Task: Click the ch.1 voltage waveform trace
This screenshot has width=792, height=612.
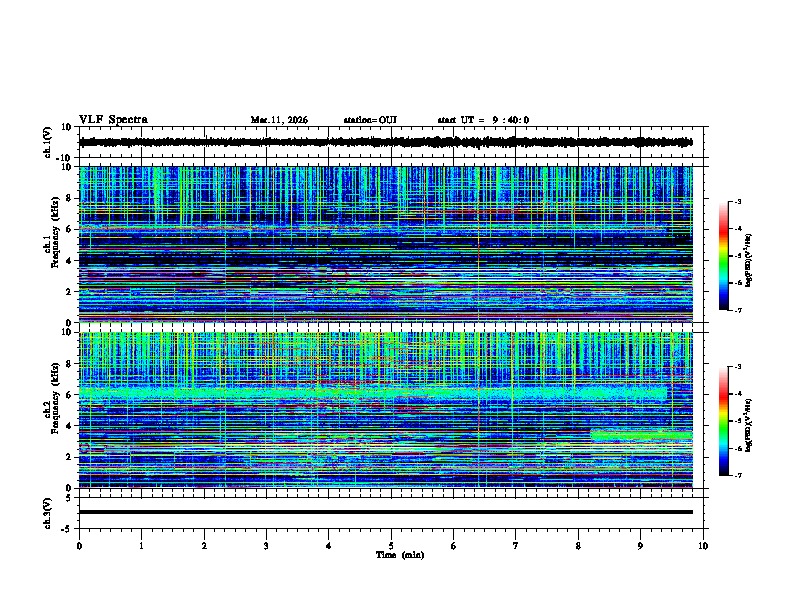Action: point(386,142)
